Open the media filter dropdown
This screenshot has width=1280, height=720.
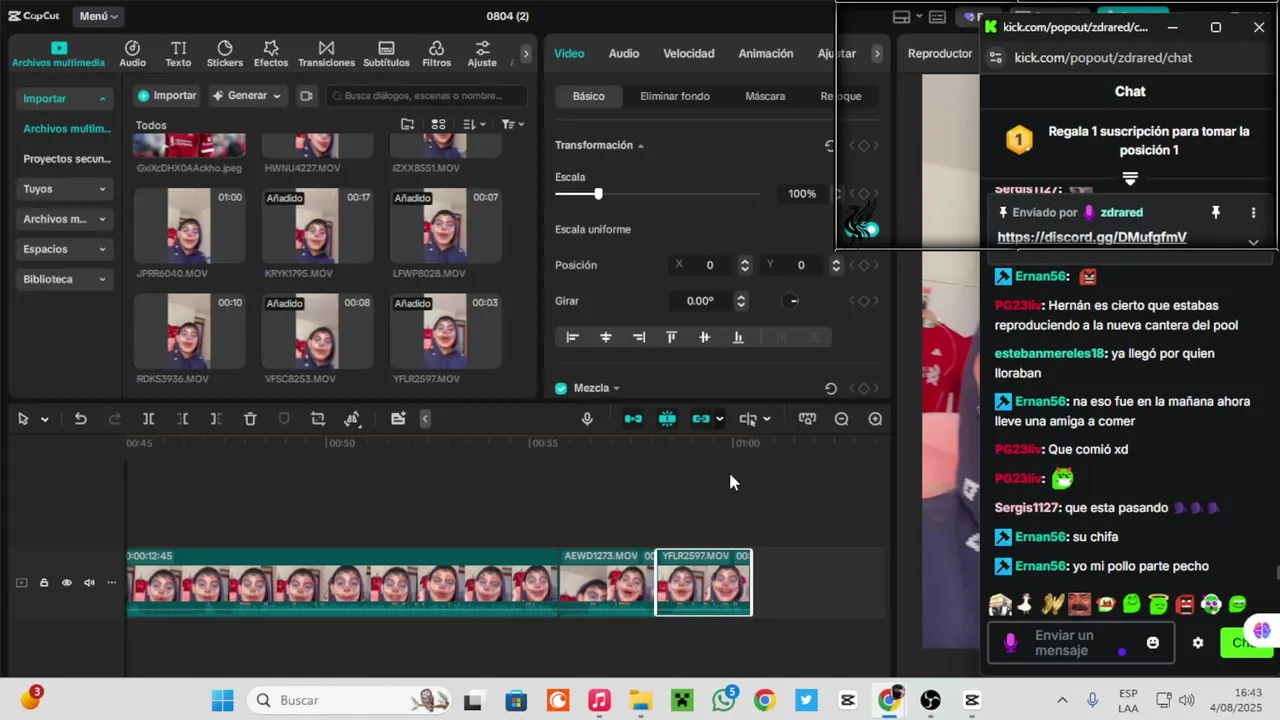point(512,124)
